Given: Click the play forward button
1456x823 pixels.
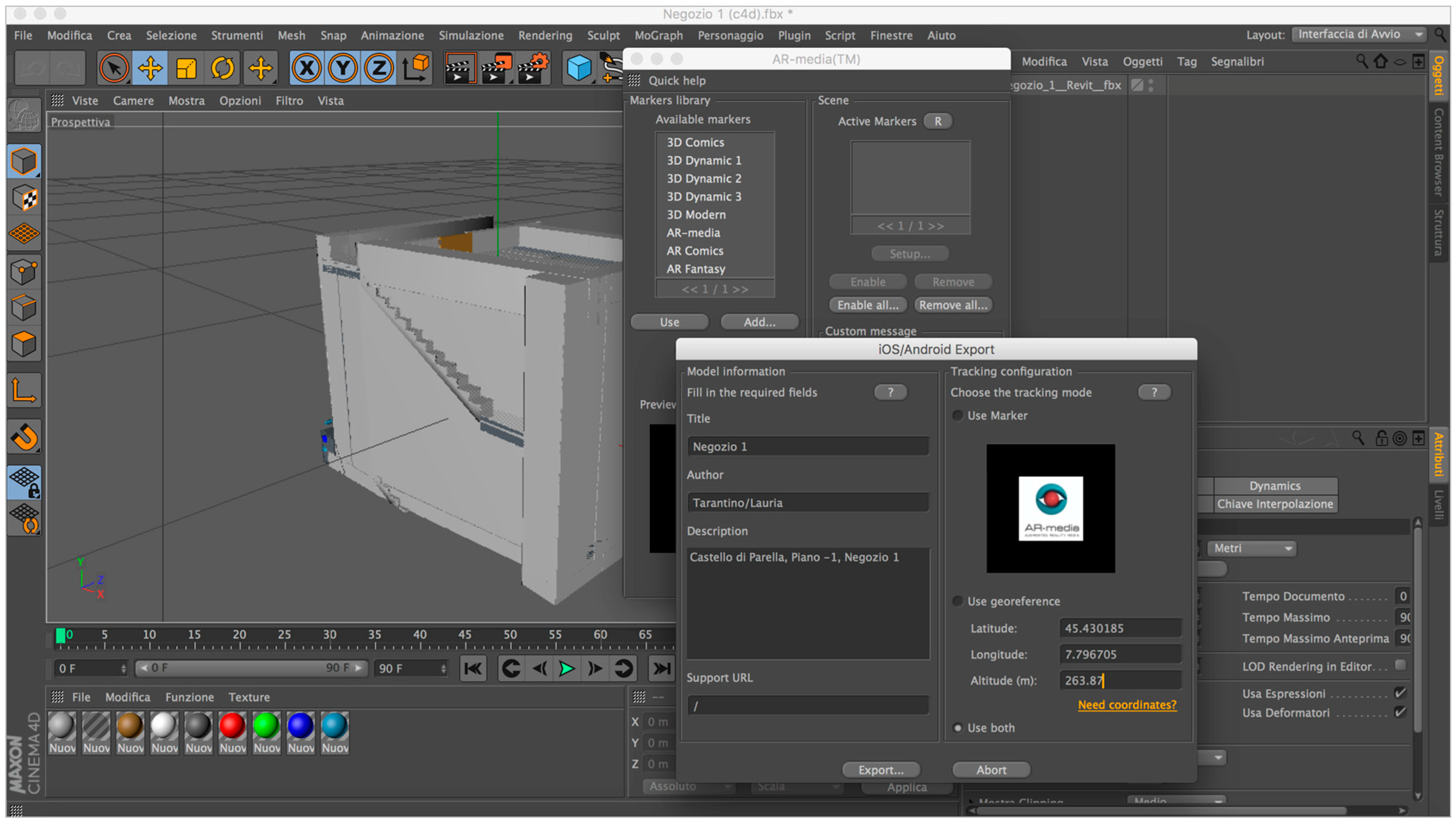Looking at the screenshot, I should (x=567, y=668).
